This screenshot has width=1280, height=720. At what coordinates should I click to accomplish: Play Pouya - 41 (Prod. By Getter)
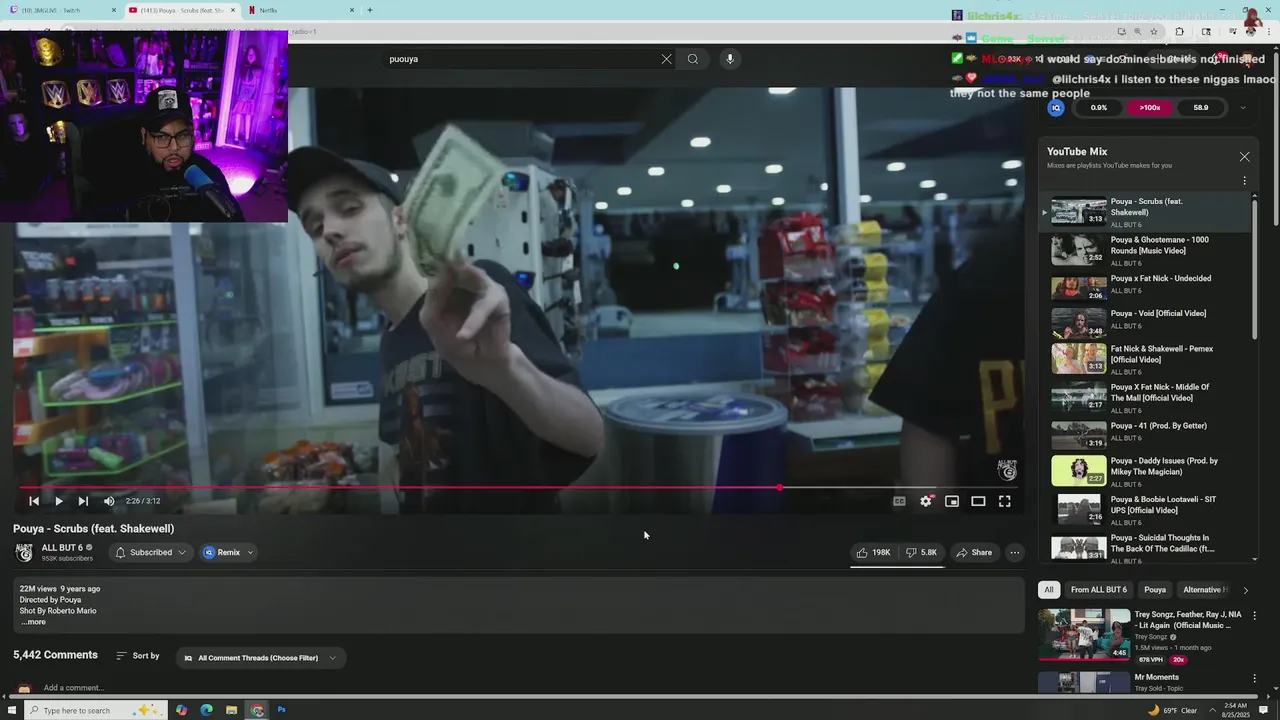coord(1145,435)
